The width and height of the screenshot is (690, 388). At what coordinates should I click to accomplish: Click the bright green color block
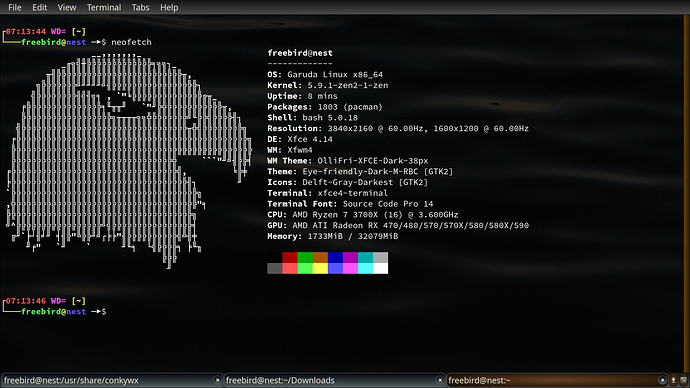305,268
